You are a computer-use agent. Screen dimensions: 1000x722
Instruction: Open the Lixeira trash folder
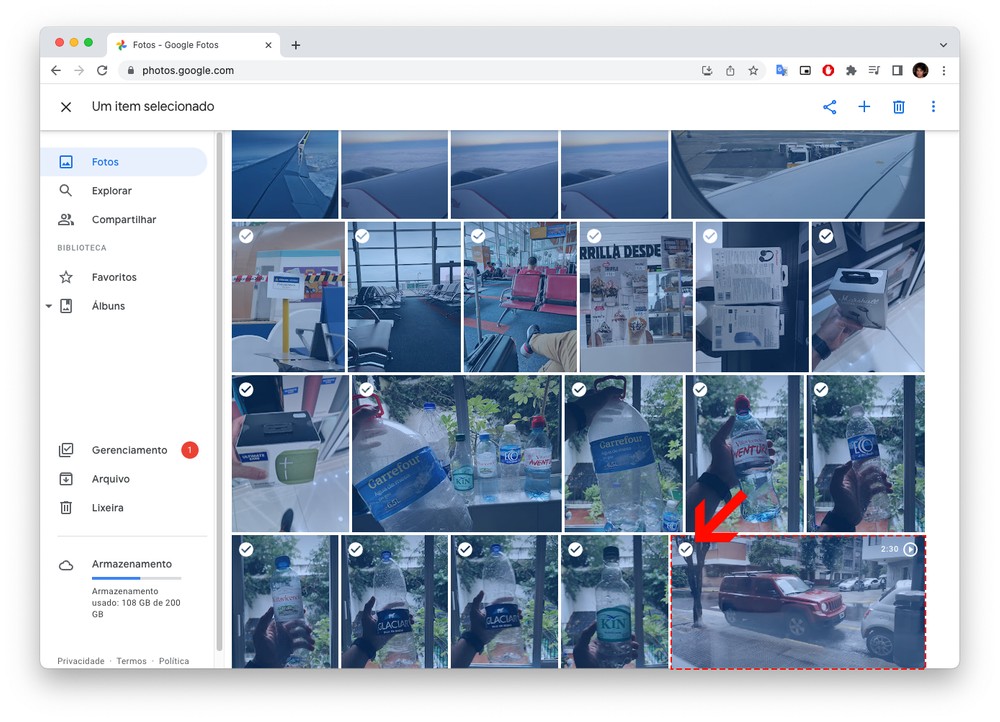(107, 508)
